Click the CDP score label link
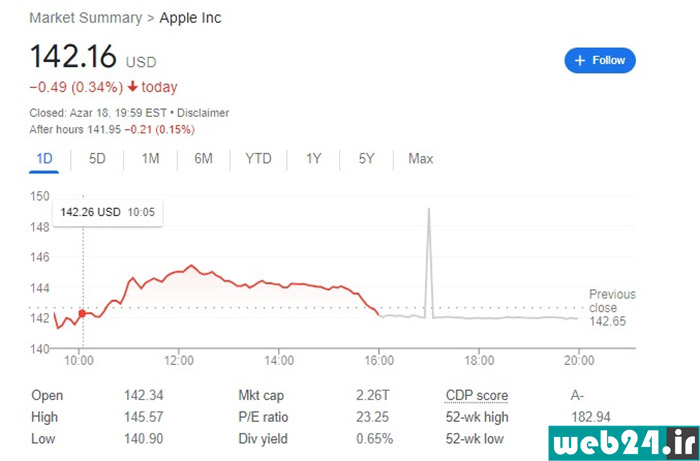This screenshot has height=461, width=700. tap(477, 395)
